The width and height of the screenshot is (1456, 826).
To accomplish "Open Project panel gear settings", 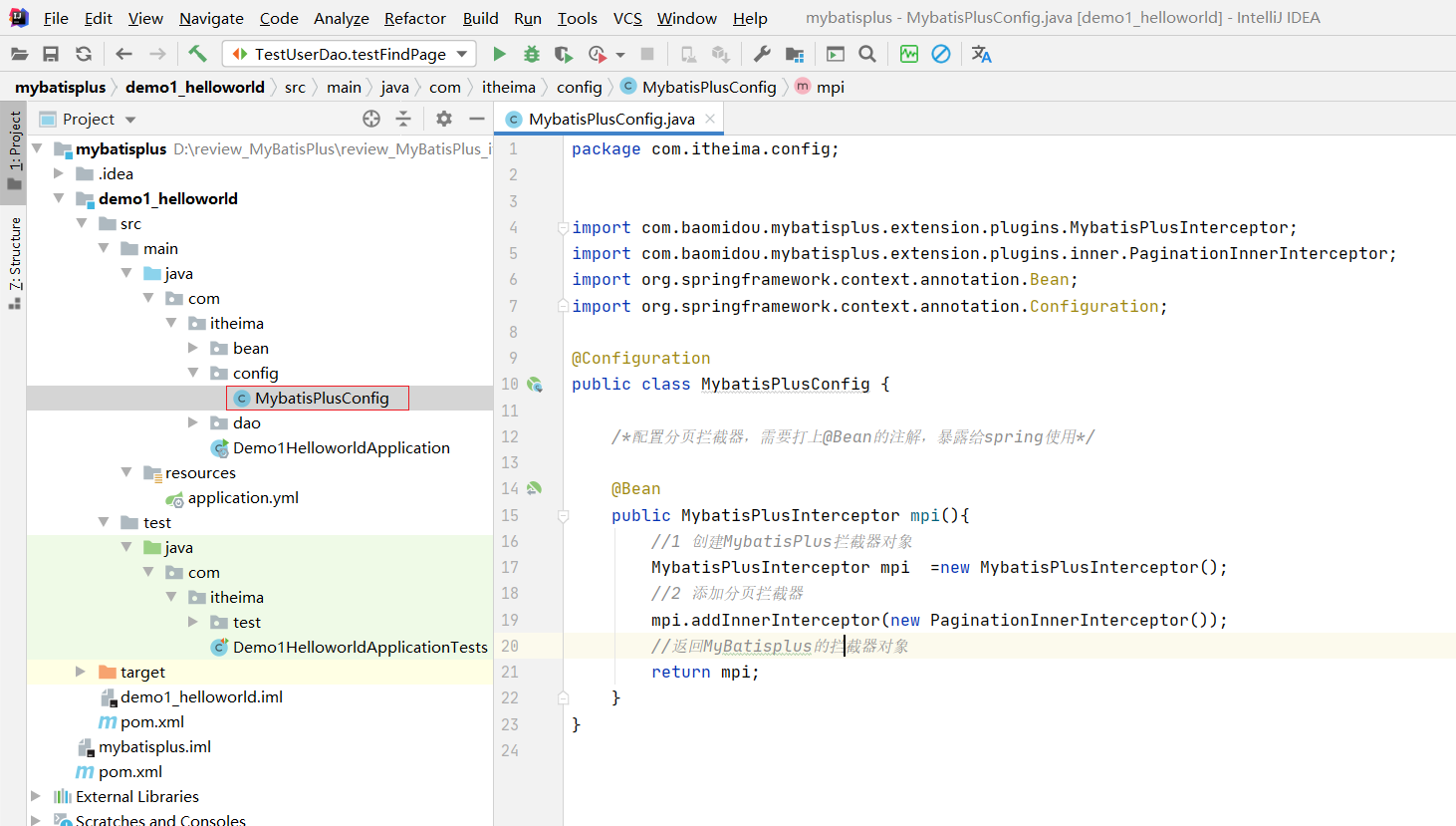I will point(444,119).
